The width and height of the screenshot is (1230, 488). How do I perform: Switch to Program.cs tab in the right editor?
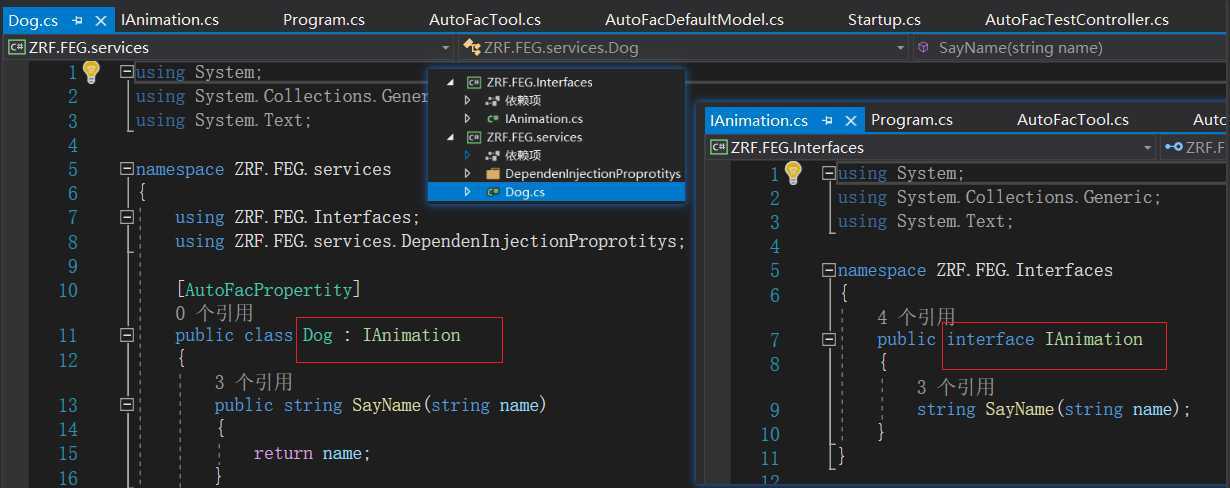tap(912, 119)
